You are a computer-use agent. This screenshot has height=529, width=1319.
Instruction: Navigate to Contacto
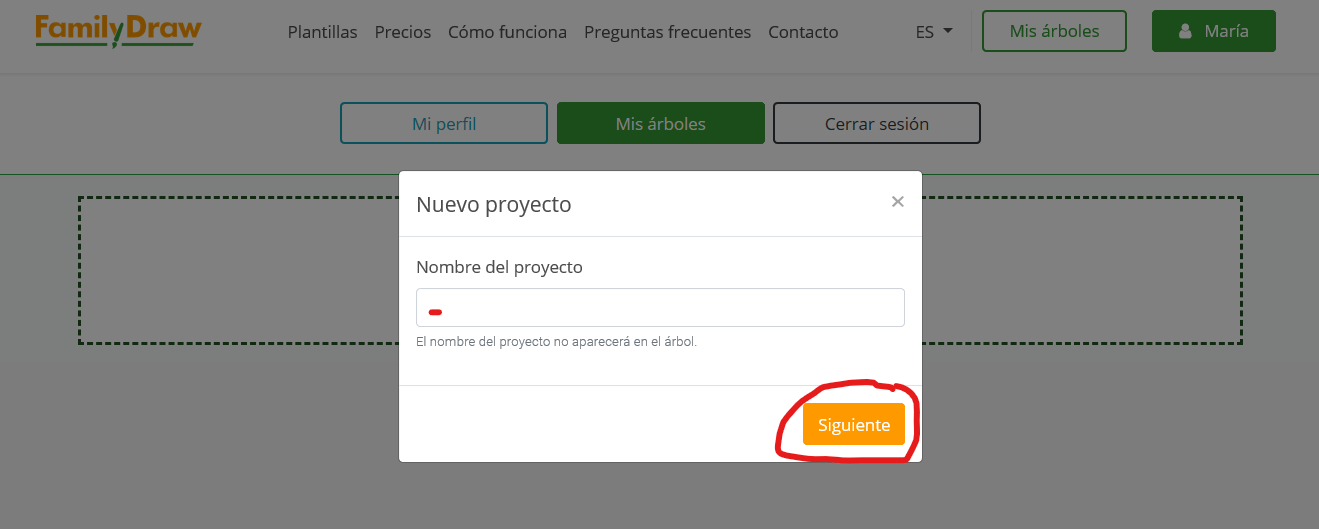tap(803, 32)
